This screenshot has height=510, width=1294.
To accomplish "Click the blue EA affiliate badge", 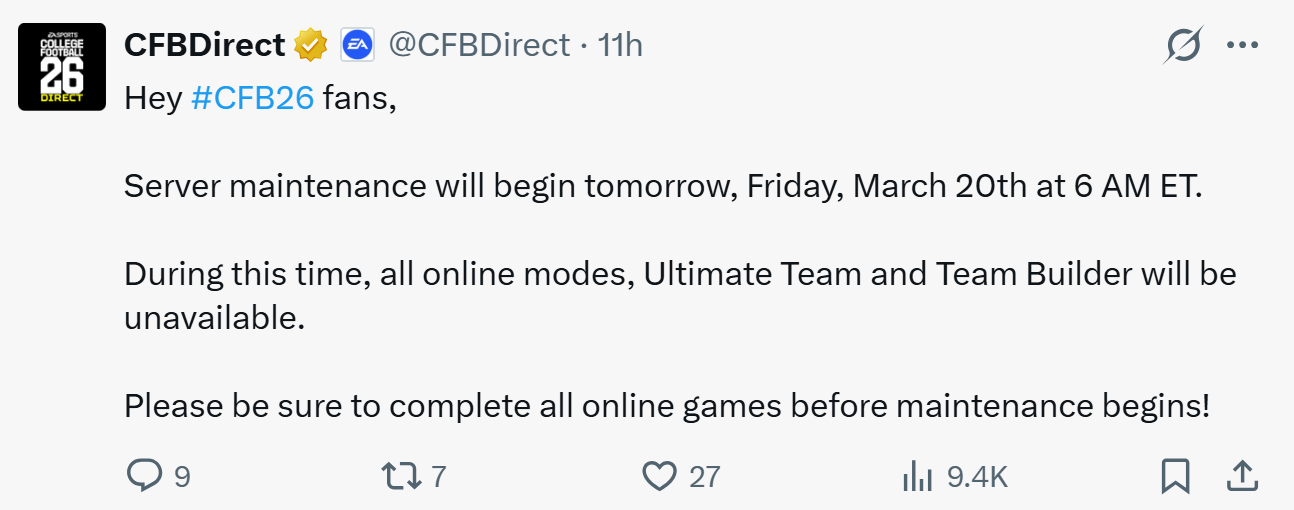I will point(357,45).
